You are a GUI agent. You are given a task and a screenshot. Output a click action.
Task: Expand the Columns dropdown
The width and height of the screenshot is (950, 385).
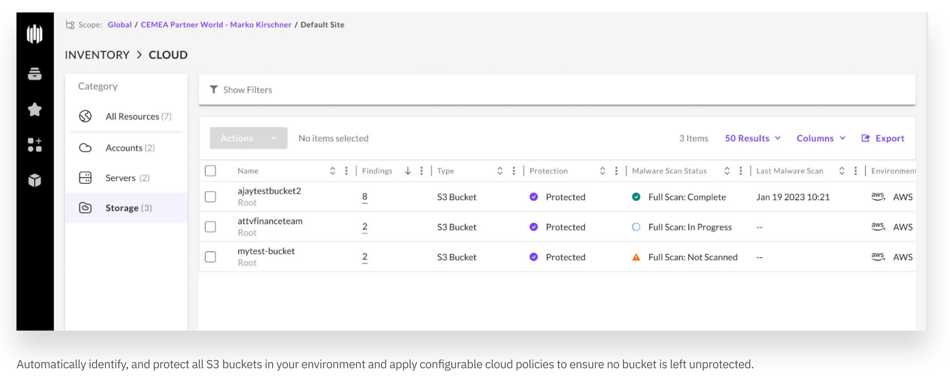point(821,138)
